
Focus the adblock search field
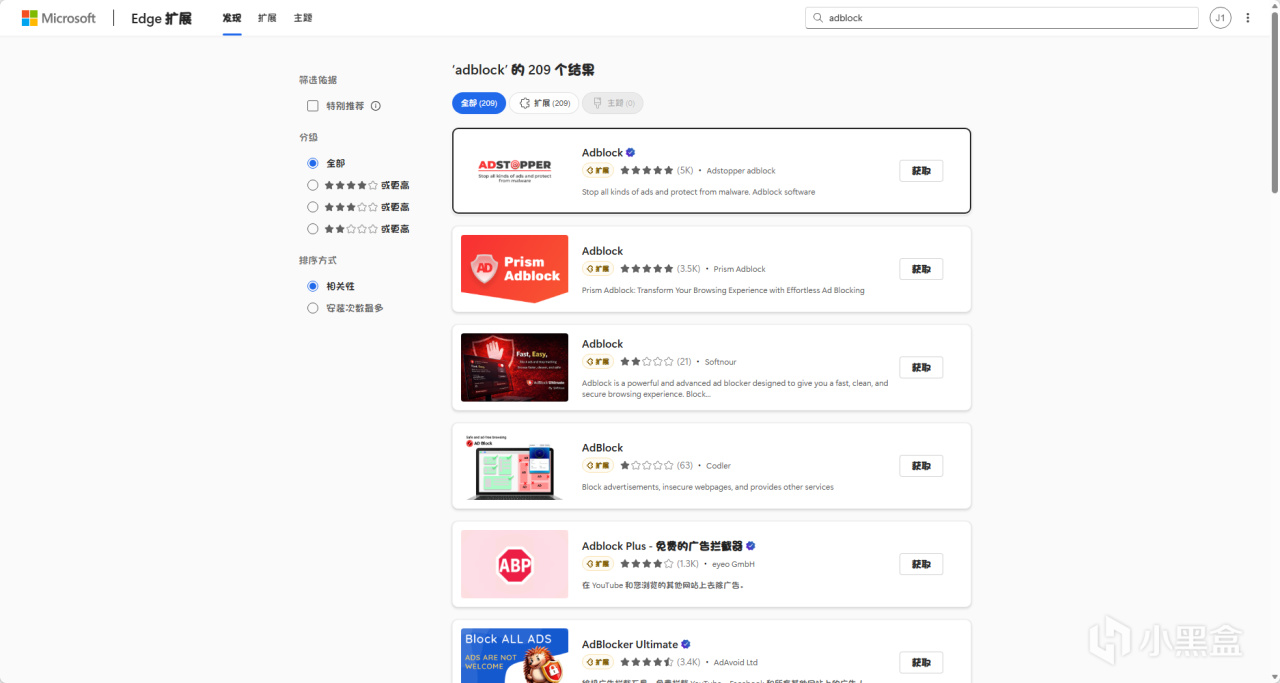click(x=1001, y=18)
